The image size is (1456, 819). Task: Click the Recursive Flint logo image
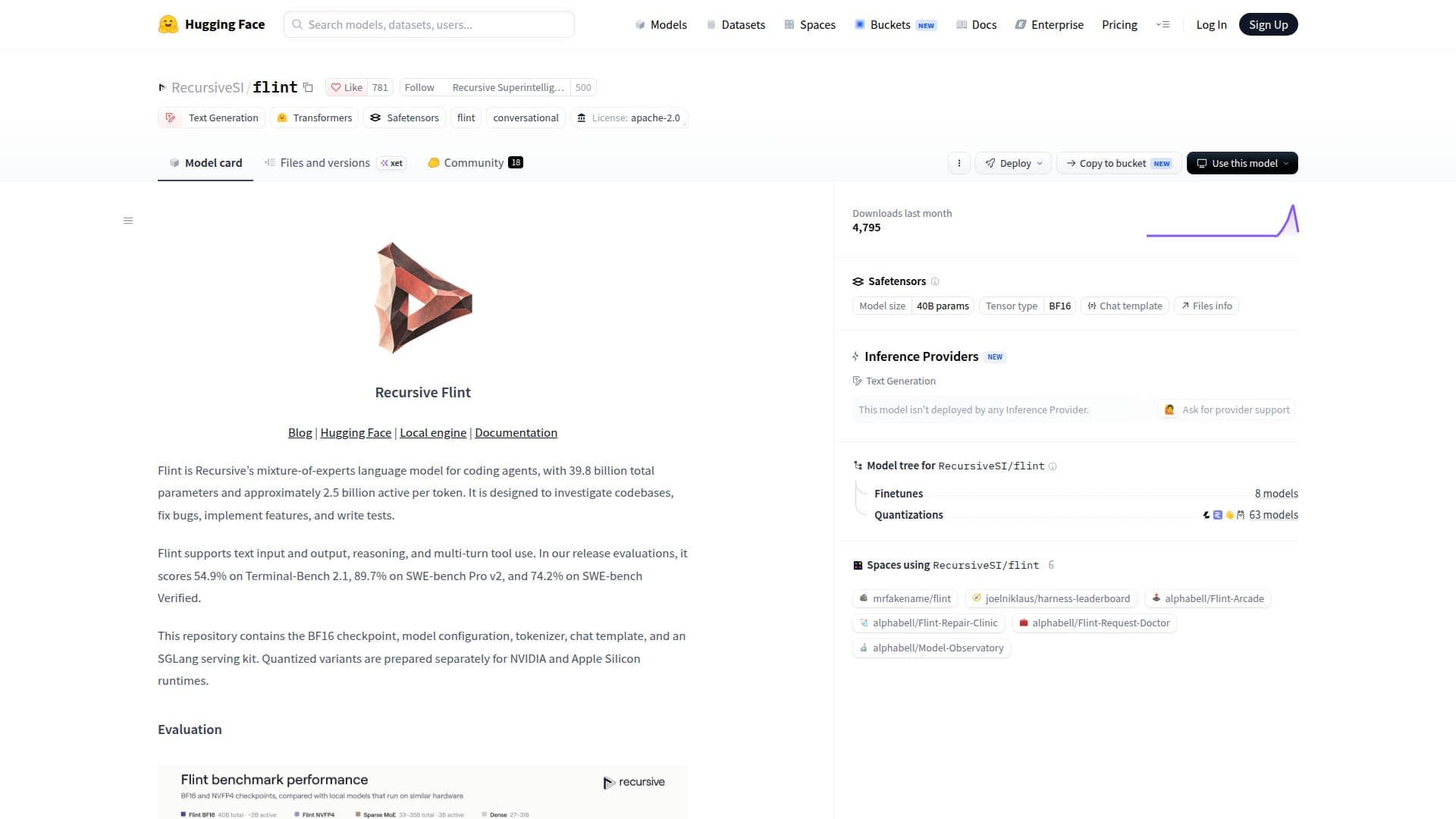423,298
